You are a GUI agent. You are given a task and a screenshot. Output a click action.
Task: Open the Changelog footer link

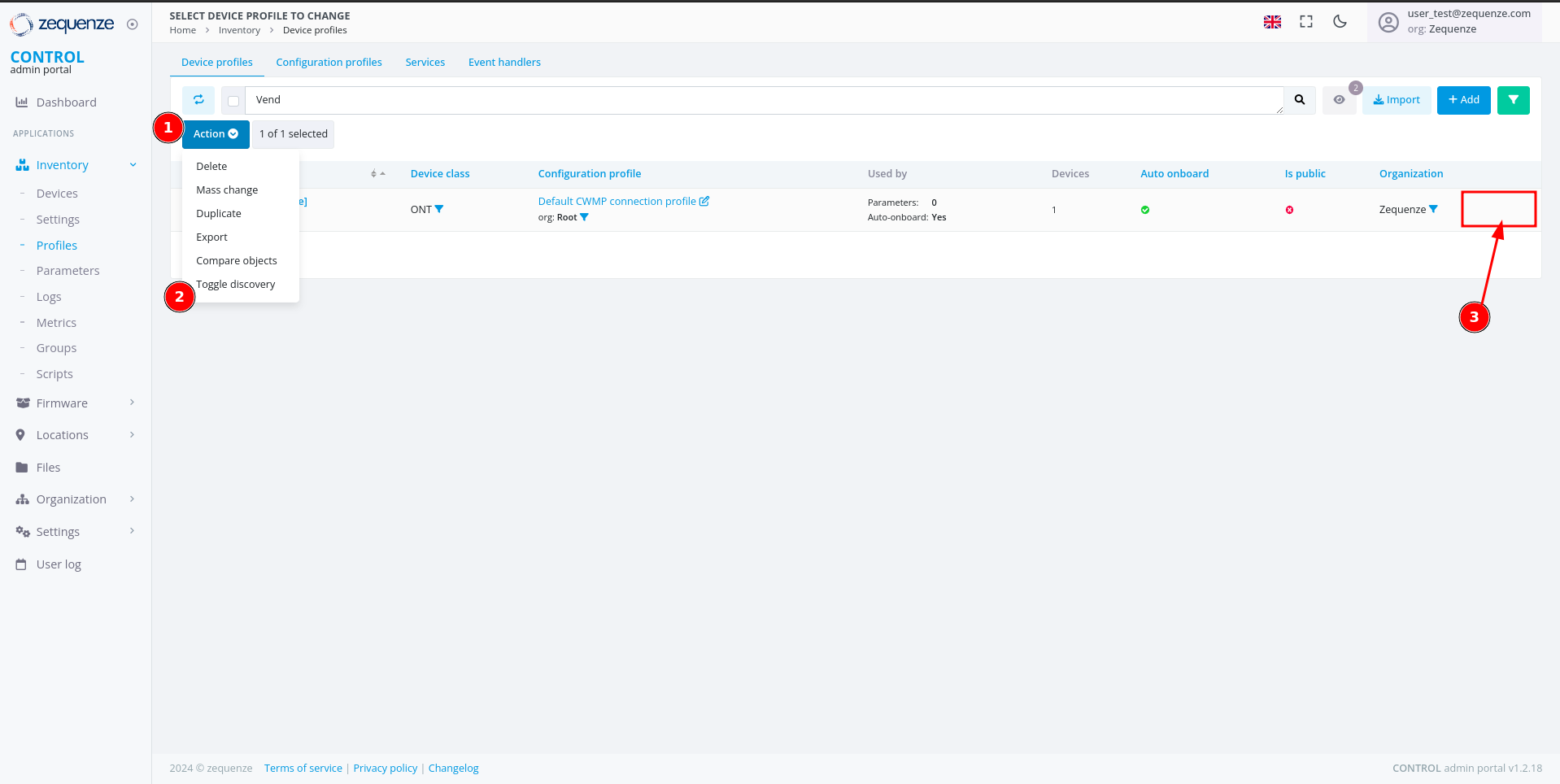[x=453, y=769]
